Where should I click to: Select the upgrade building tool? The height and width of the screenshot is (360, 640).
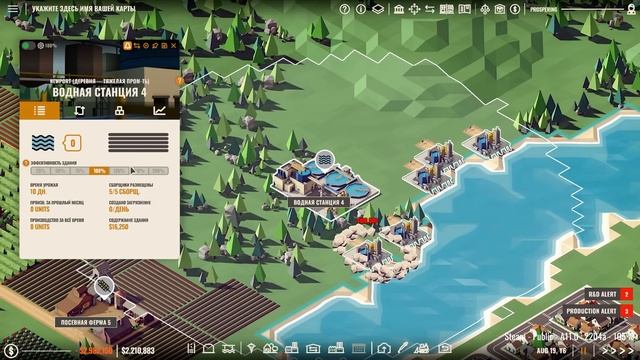click(384, 348)
